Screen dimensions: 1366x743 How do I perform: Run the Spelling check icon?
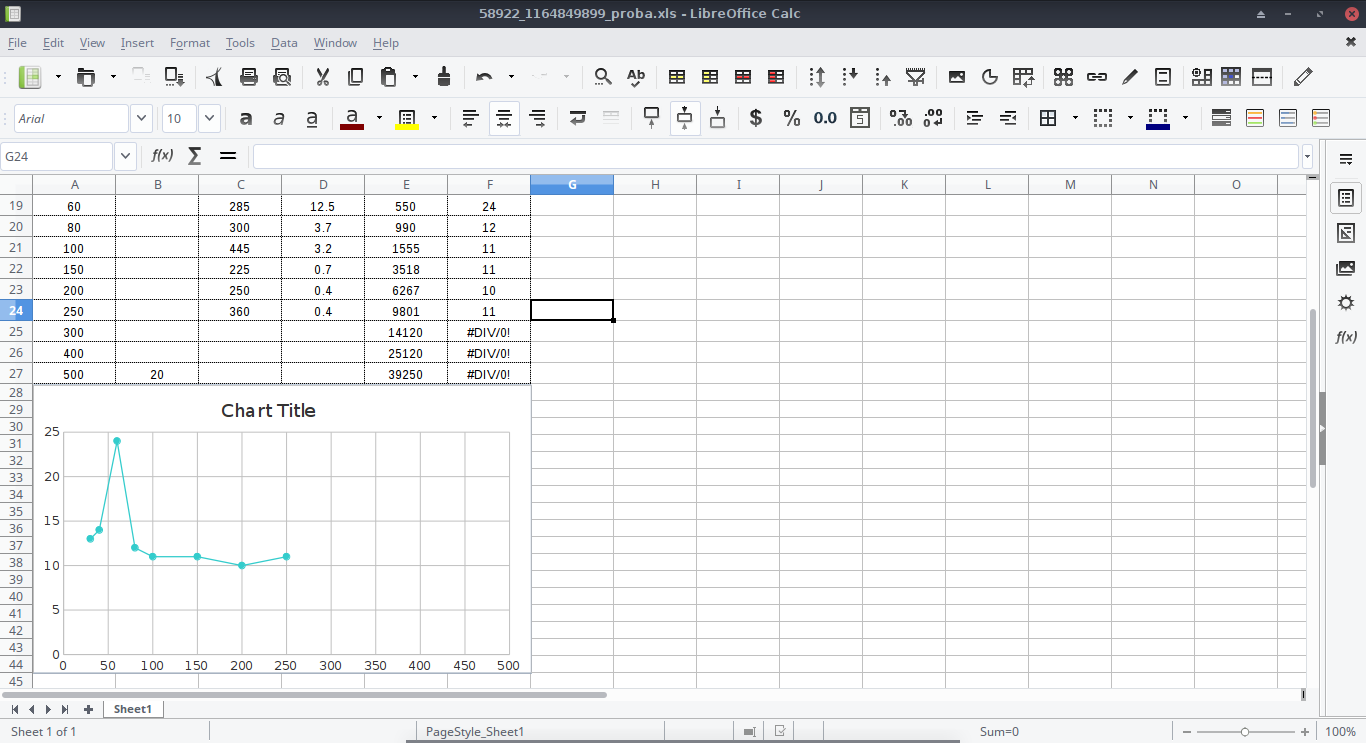(x=636, y=77)
